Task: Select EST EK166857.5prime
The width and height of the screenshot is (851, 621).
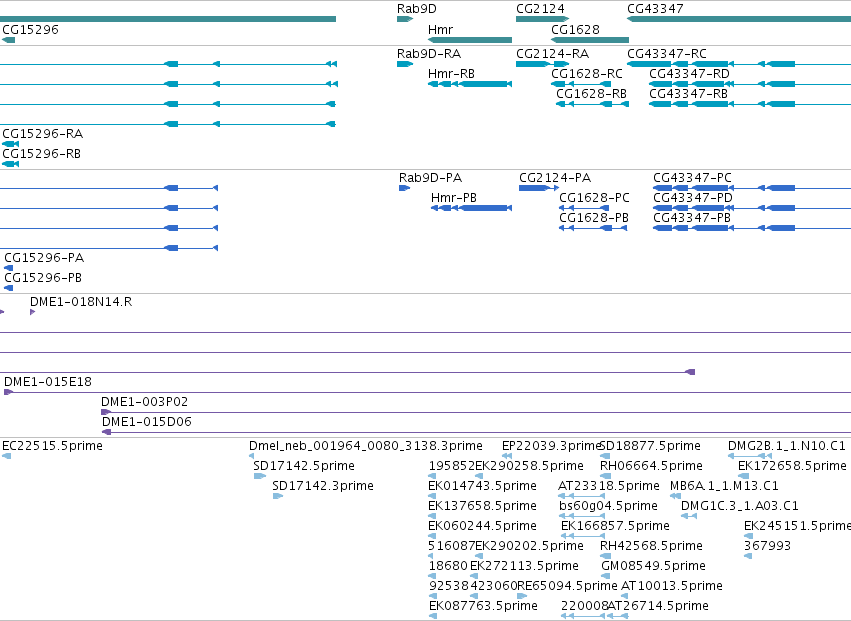Action: point(615,527)
